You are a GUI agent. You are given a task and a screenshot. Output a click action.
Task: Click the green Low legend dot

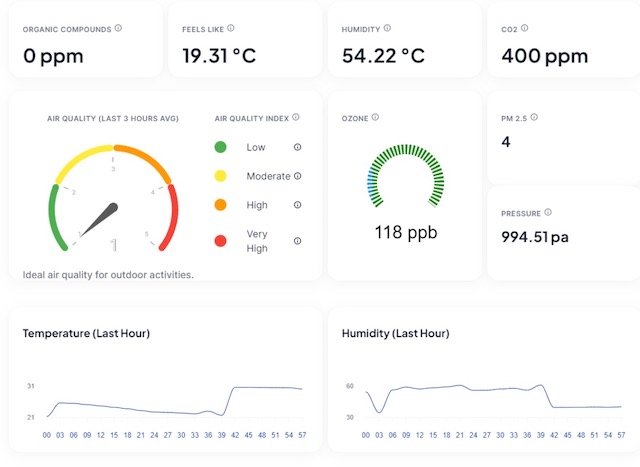(220, 147)
